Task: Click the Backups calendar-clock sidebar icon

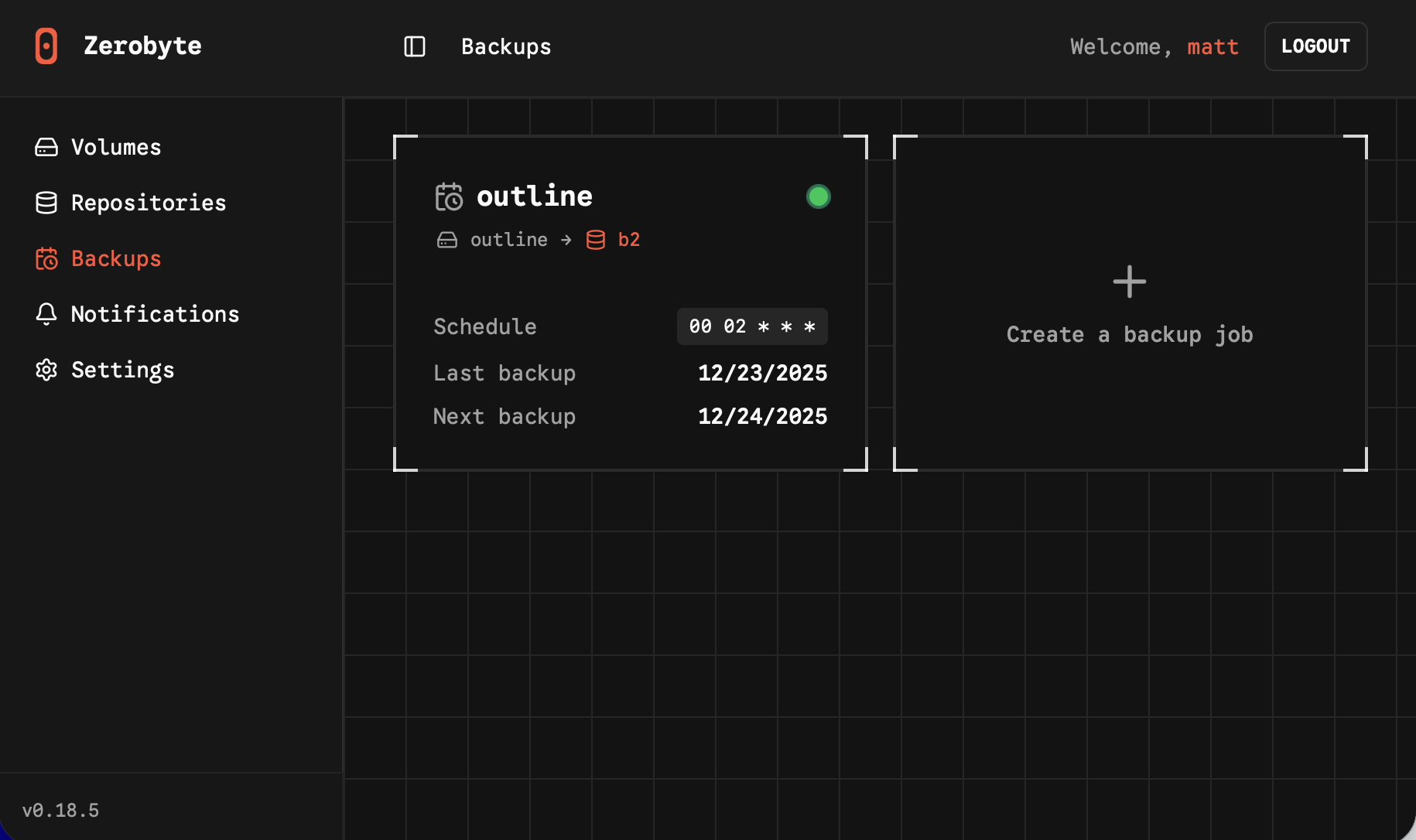Action: 46,258
